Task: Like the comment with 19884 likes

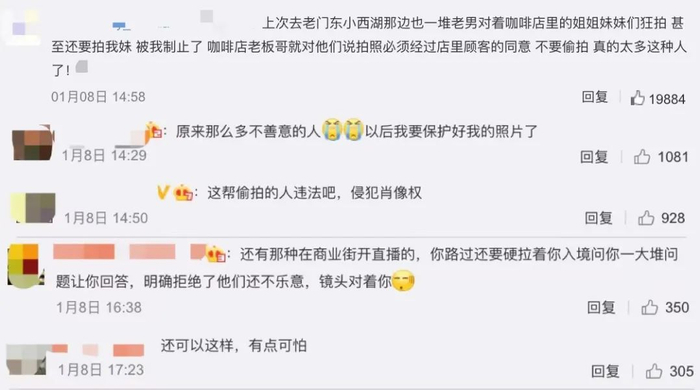Action: 637,98
